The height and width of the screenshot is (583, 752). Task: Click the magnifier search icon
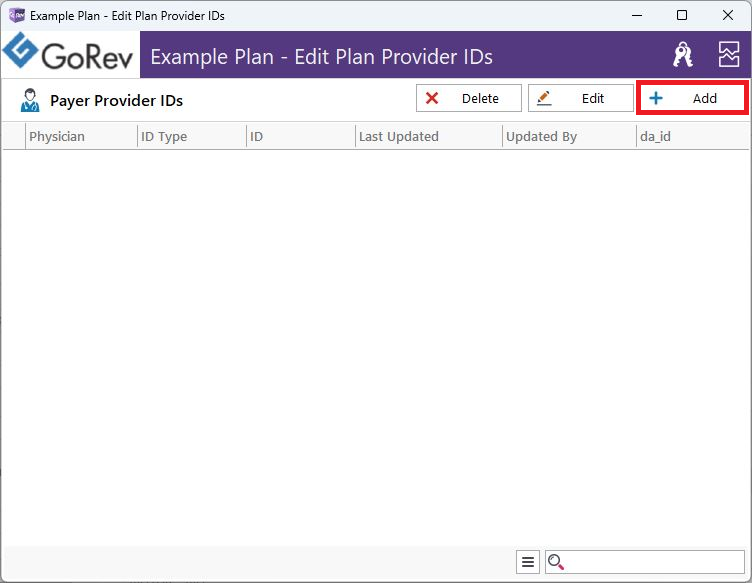click(x=556, y=562)
